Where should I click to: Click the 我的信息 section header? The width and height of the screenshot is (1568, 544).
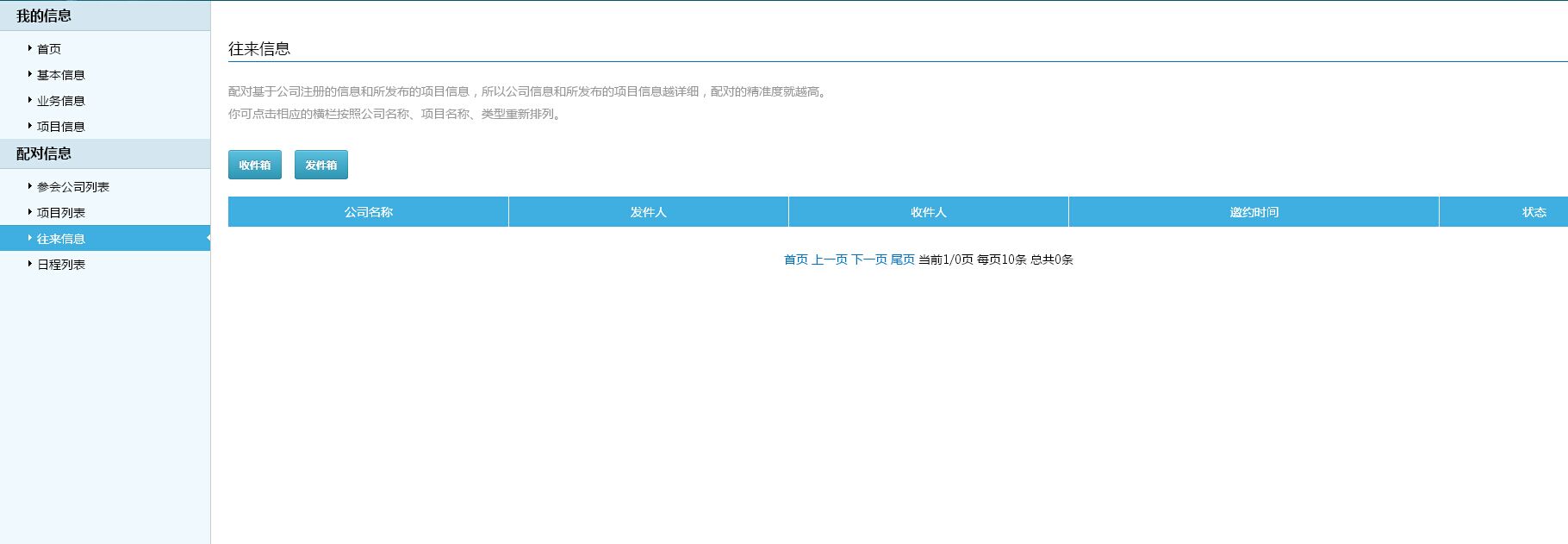click(x=44, y=16)
